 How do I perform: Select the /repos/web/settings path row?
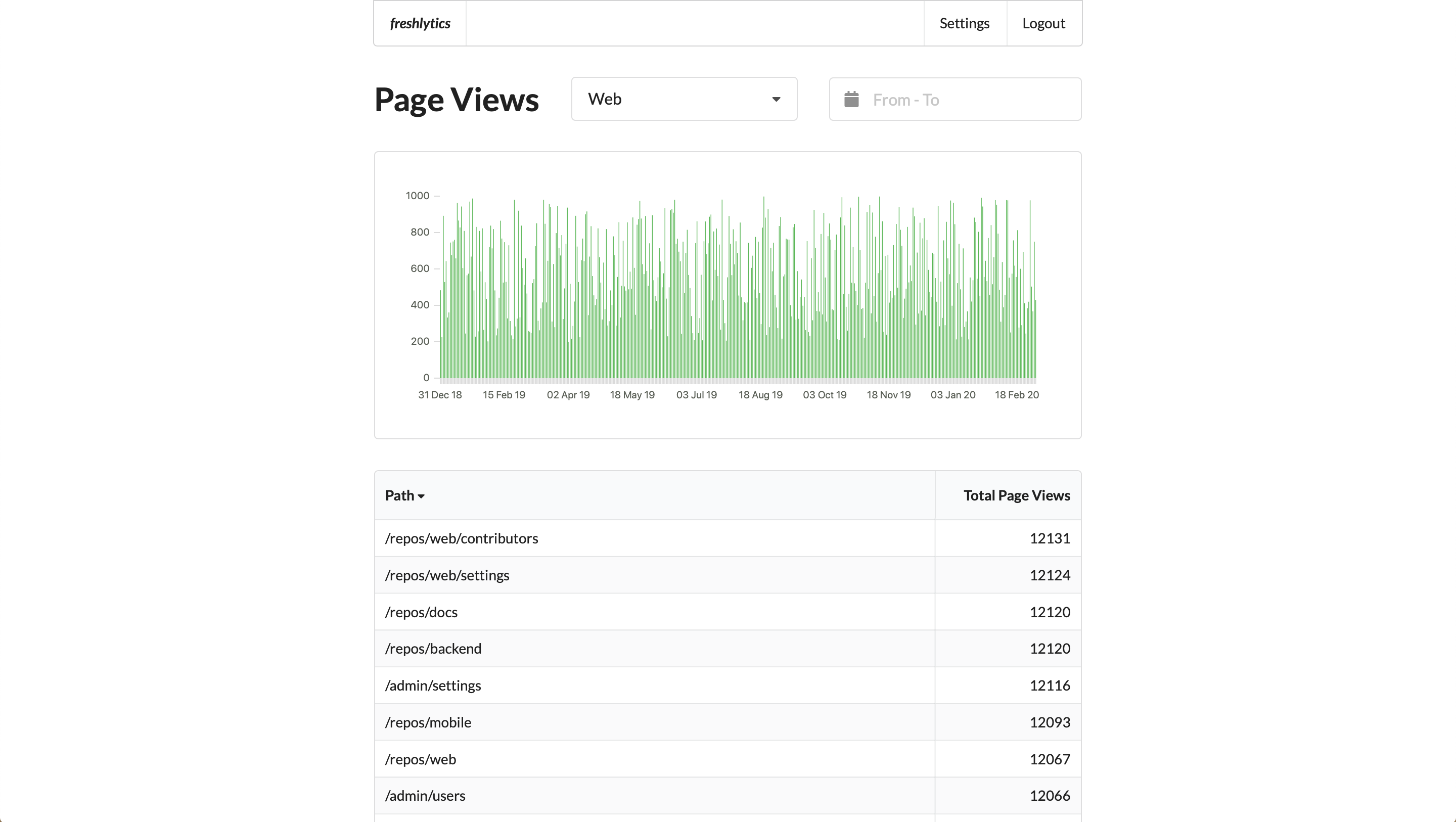447,575
